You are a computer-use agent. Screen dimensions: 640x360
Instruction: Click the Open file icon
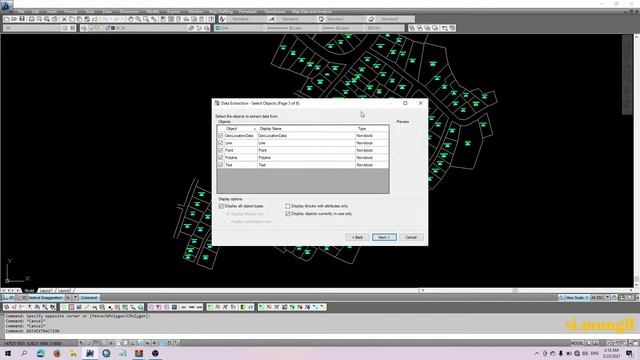(14, 19)
